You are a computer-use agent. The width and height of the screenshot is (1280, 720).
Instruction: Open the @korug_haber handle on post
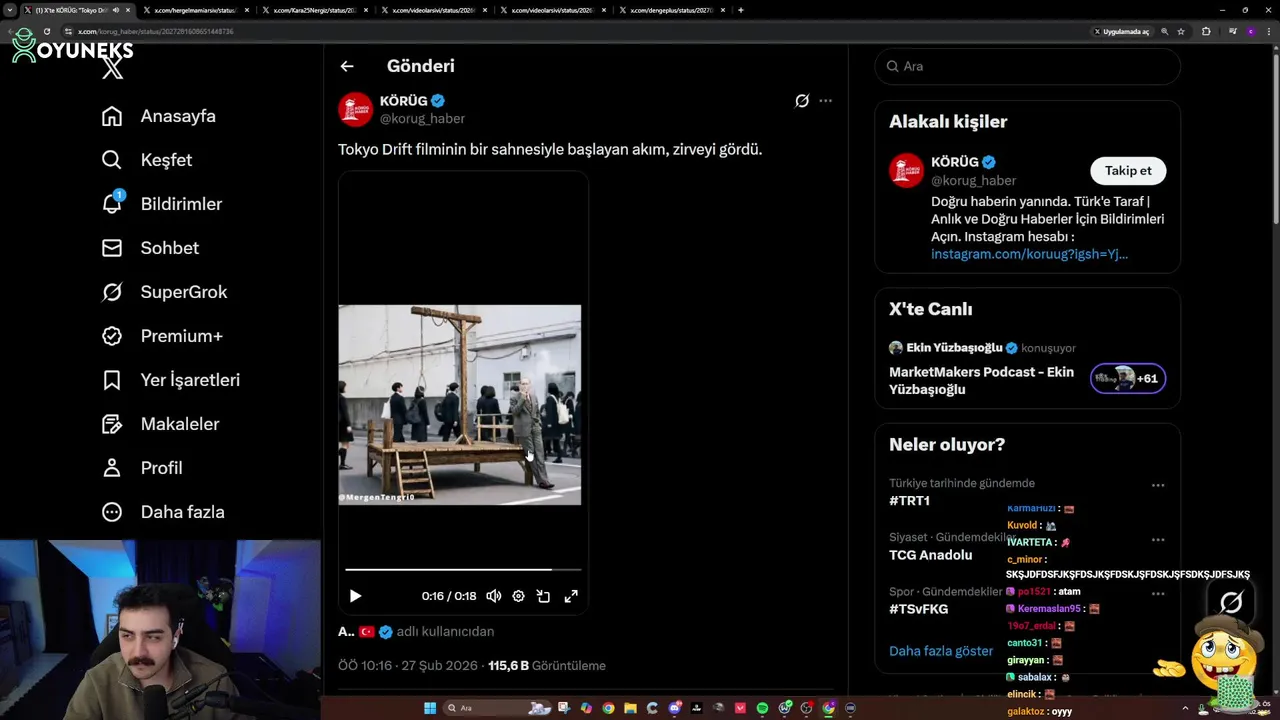tap(422, 118)
